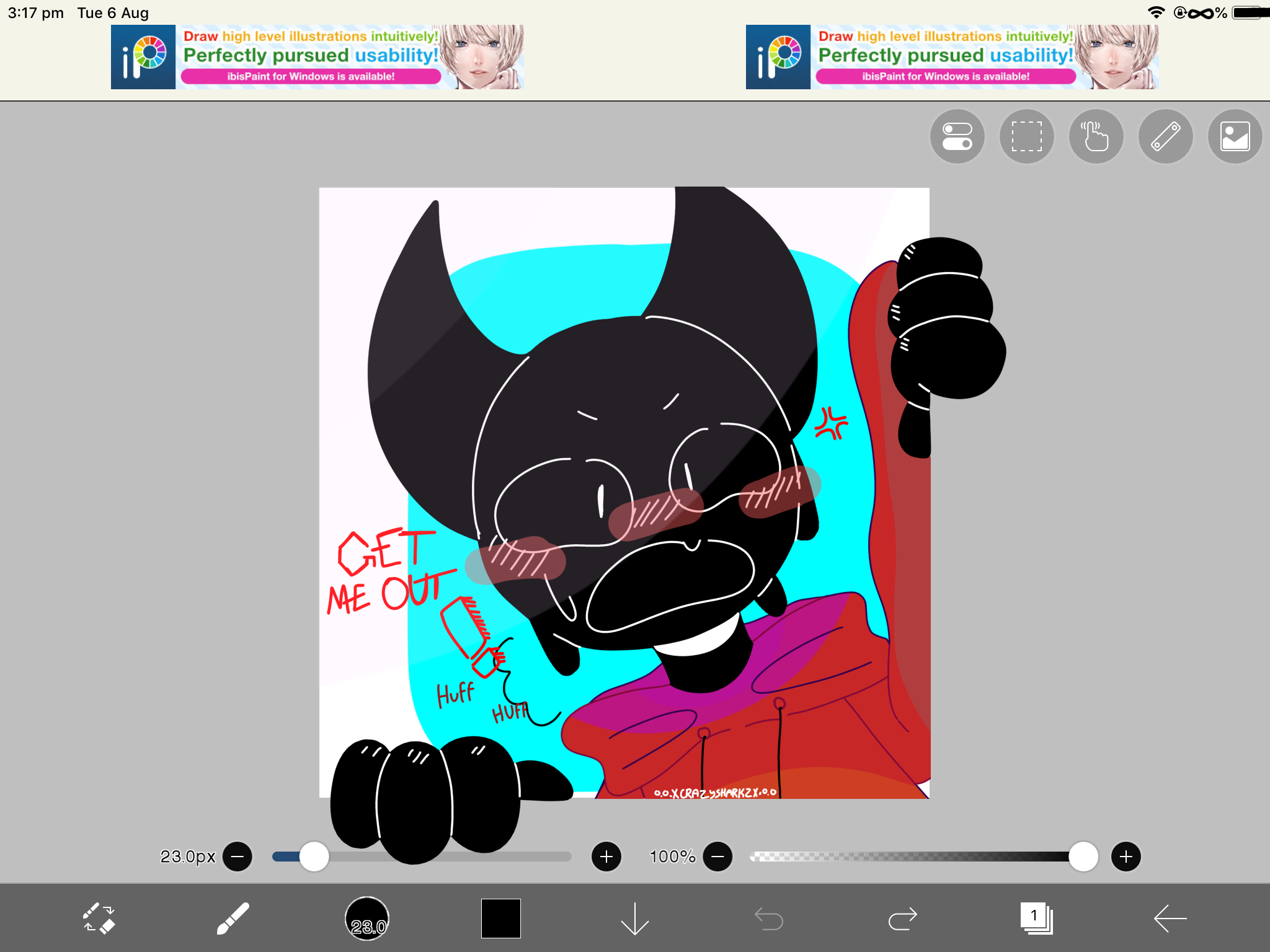Increase brush size with plus button
Viewport: 1270px width, 952px height.
pyautogui.click(x=606, y=857)
